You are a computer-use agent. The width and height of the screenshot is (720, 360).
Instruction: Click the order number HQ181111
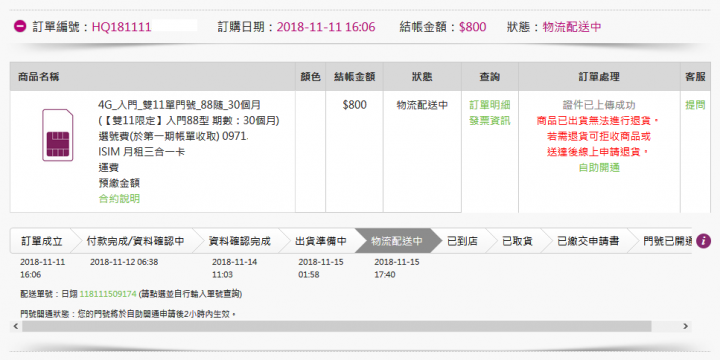(x=122, y=27)
